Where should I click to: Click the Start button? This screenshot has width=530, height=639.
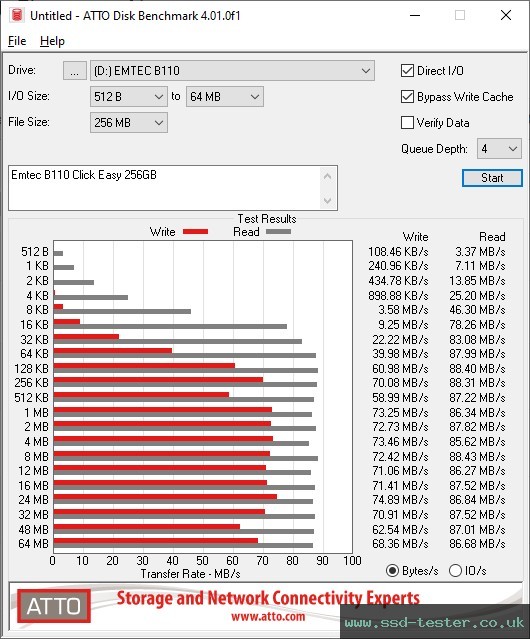coord(492,178)
